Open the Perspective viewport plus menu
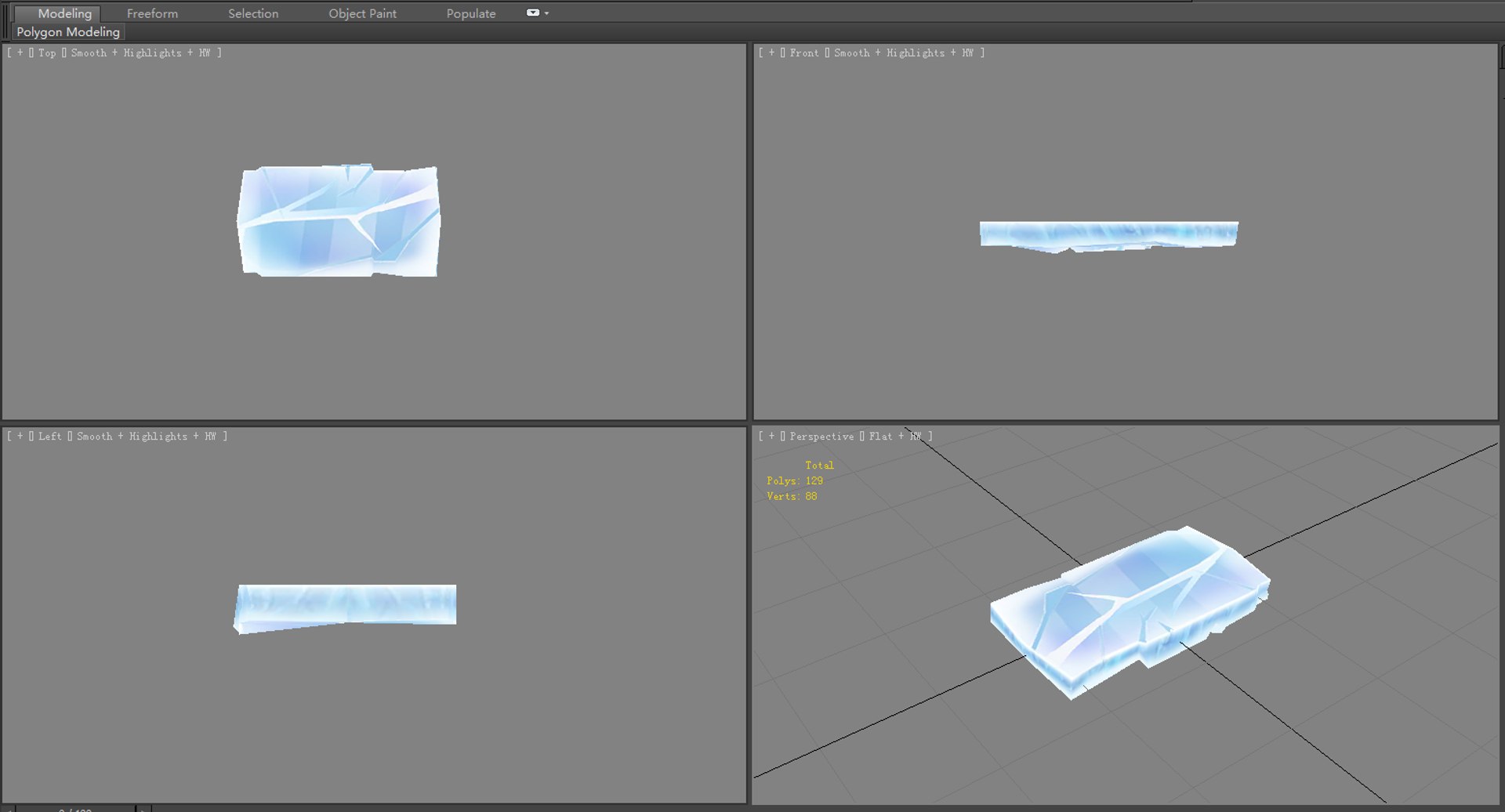The image size is (1505, 812). pyautogui.click(x=771, y=436)
